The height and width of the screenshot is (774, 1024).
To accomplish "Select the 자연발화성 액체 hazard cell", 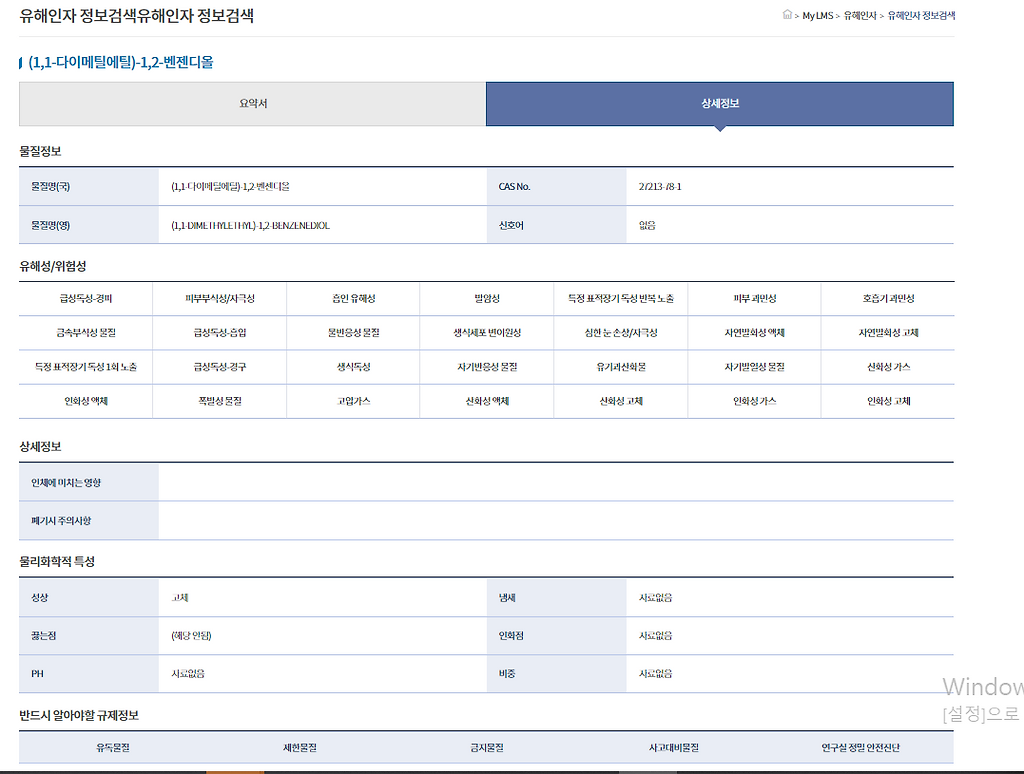I will point(754,332).
